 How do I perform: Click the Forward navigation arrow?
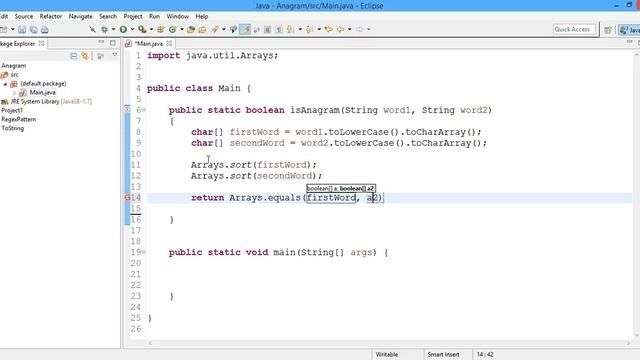[x=359, y=29]
